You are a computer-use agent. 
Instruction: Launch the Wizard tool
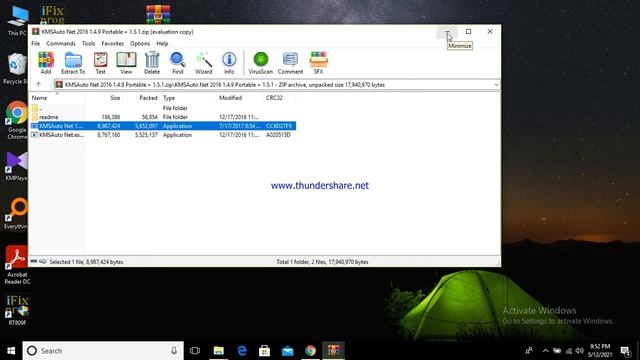click(203, 63)
